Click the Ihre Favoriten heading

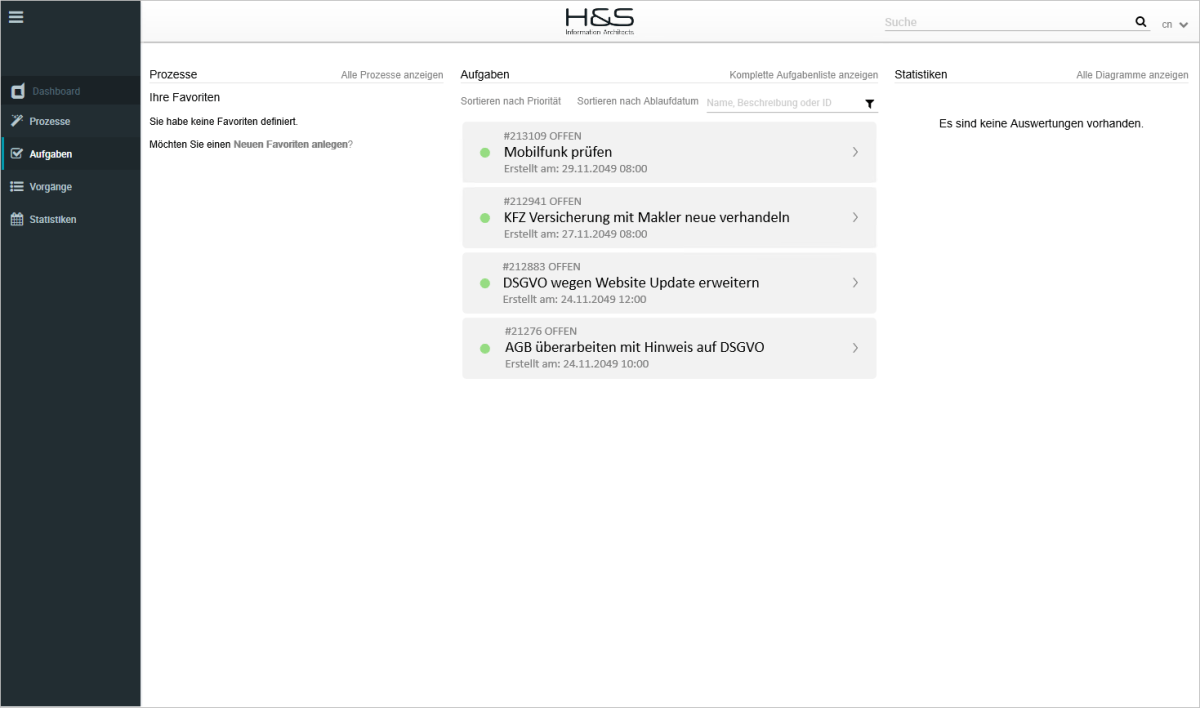click(184, 98)
